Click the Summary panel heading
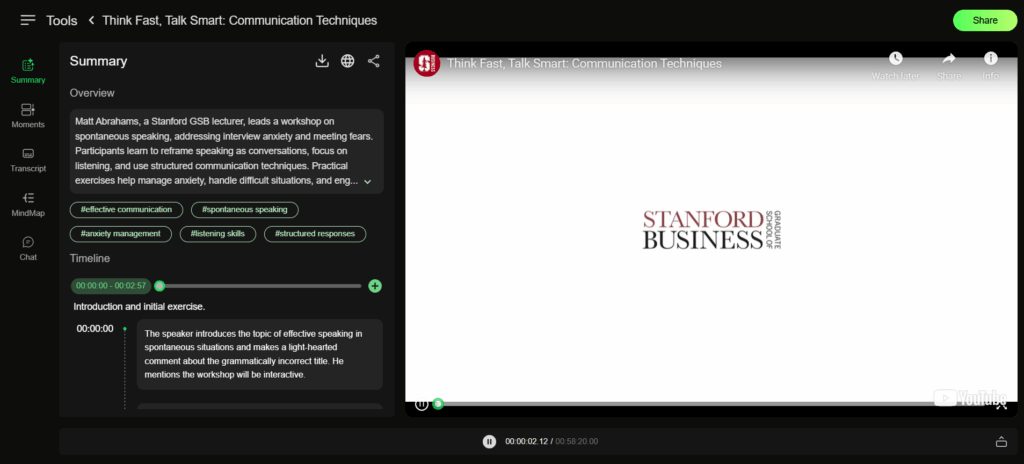The width and height of the screenshot is (1024, 464). click(99, 61)
